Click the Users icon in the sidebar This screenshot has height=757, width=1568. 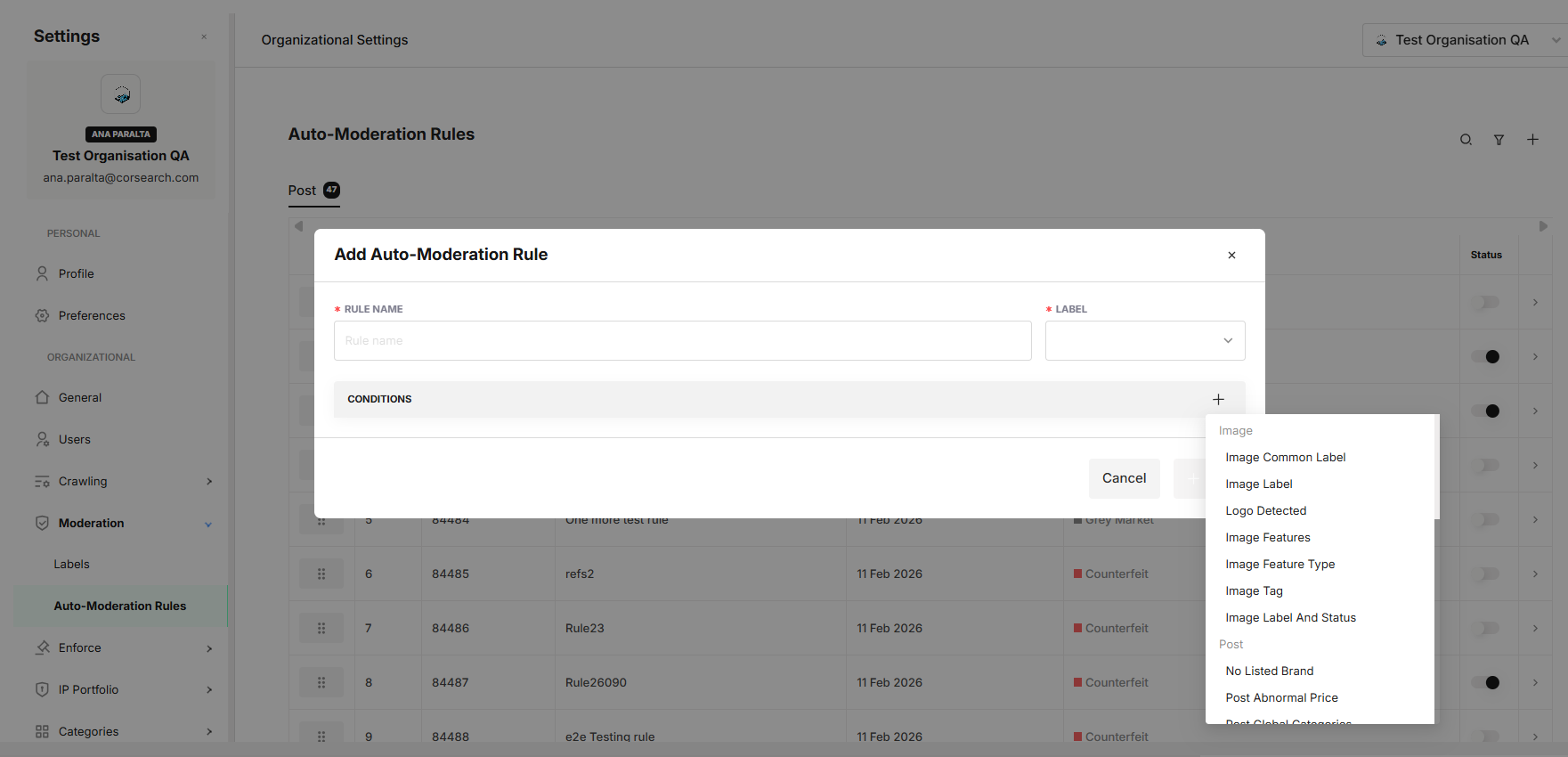[42, 439]
